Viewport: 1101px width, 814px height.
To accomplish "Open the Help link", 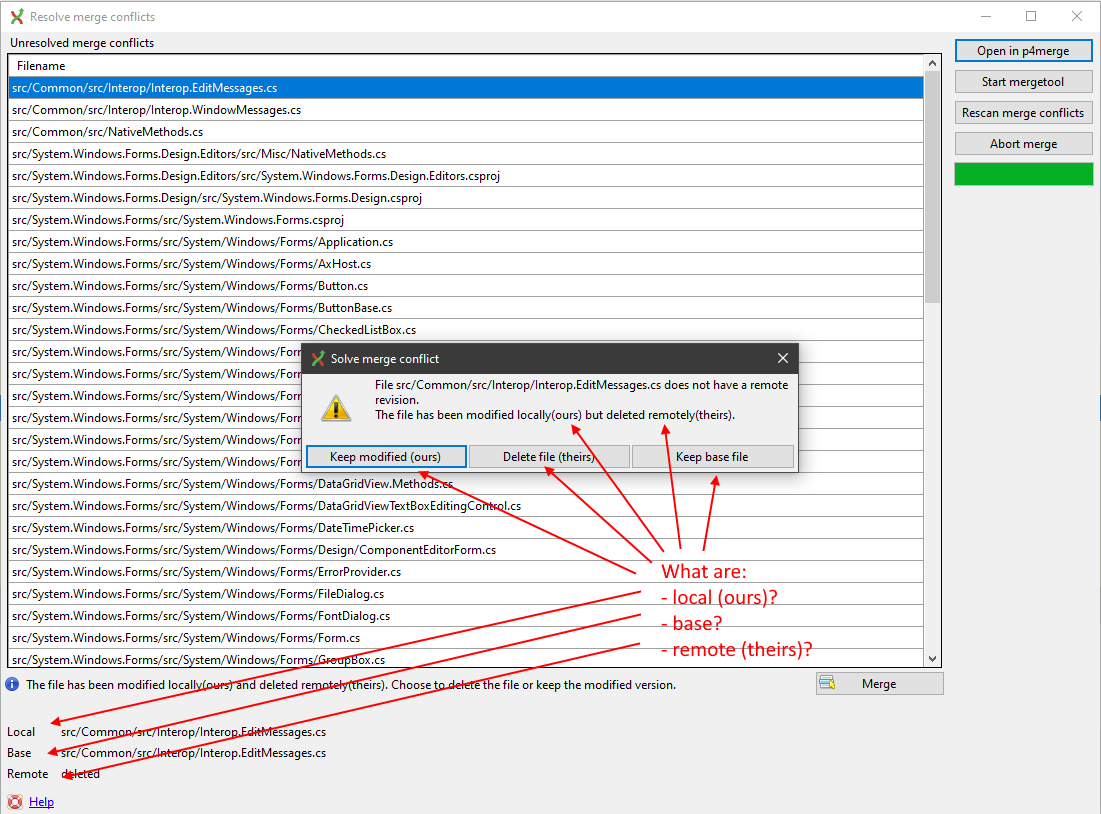I will point(41,801).
